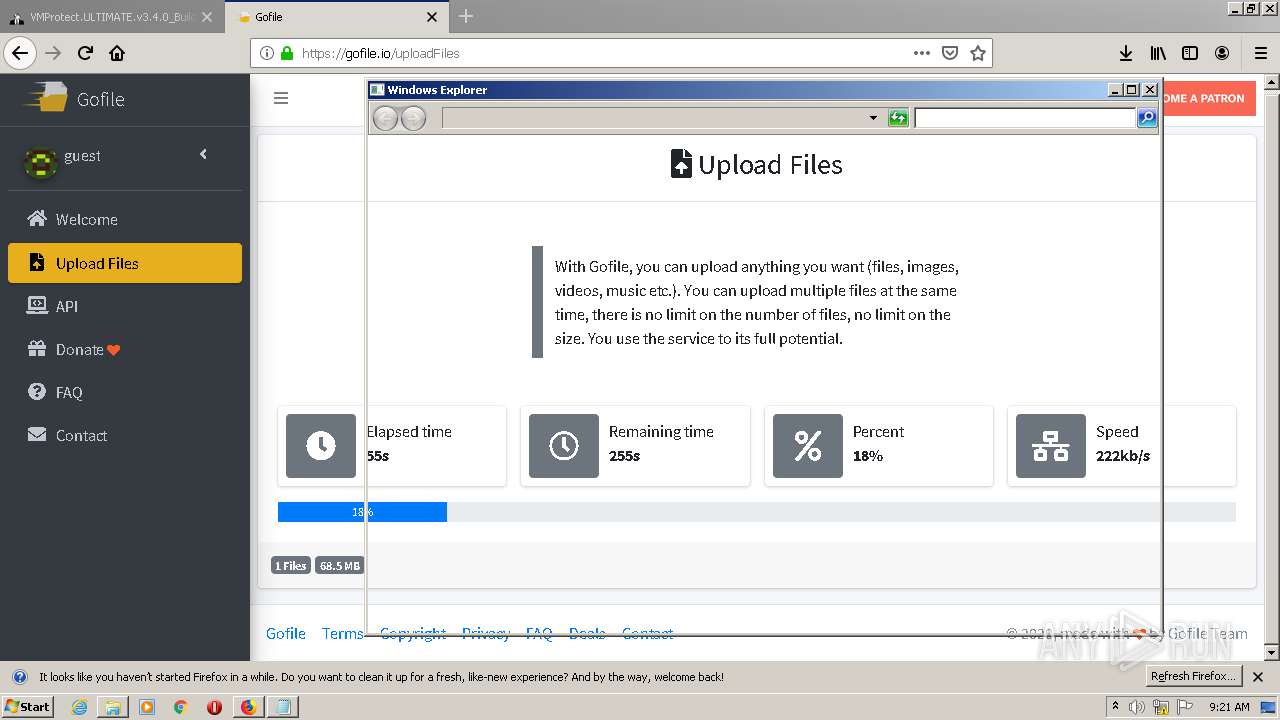The image size is (1280, 720).
Task: Switch to the VMProtect.ULTIMATE tab
Action: pos(111,17)
